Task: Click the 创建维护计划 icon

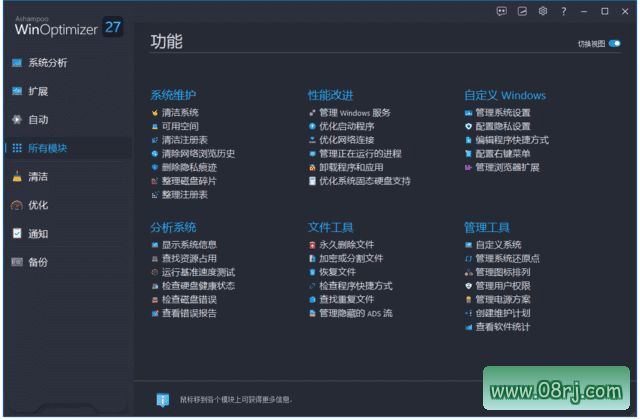Action: 469,313
